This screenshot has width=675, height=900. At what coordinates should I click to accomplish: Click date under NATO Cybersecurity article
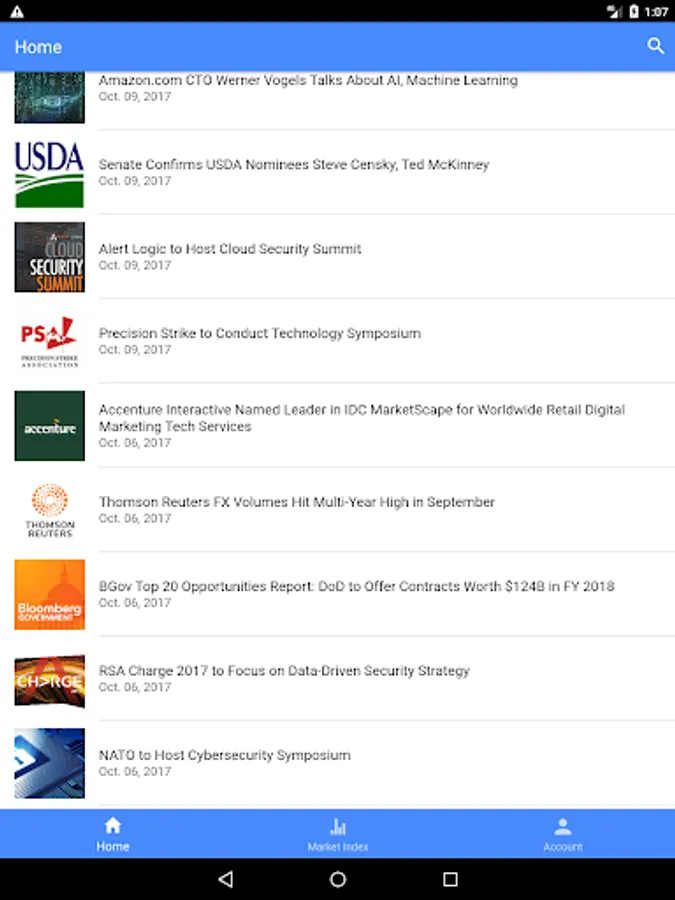coord(135,771)
